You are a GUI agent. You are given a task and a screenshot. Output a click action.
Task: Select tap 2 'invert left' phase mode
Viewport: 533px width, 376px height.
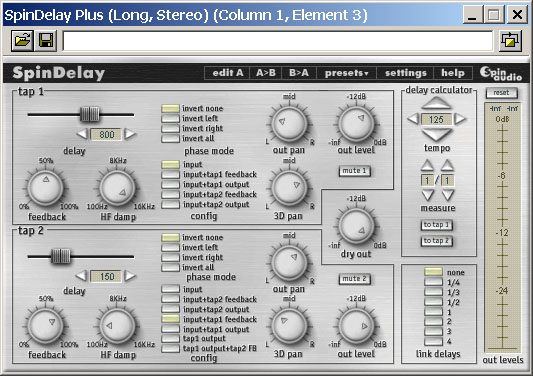coord(170,247)
